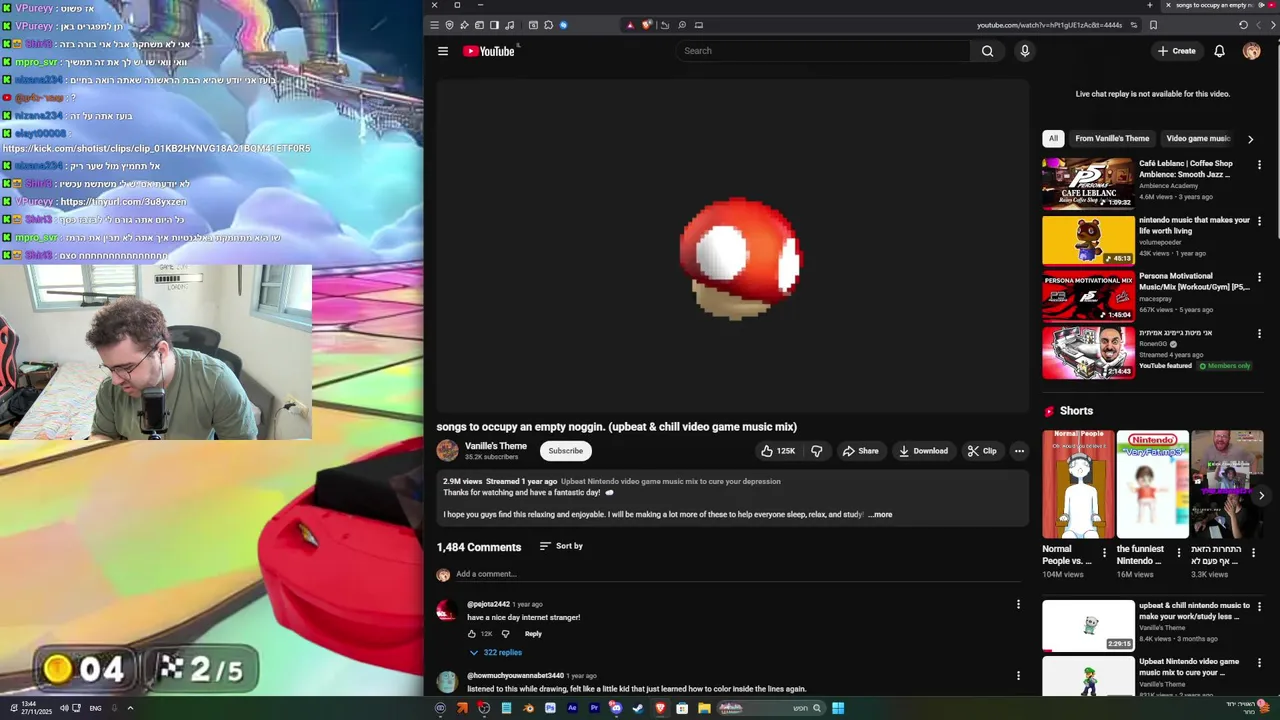
Task: Open tinyurl link in chat overlay
Action: tap(123, 201)
